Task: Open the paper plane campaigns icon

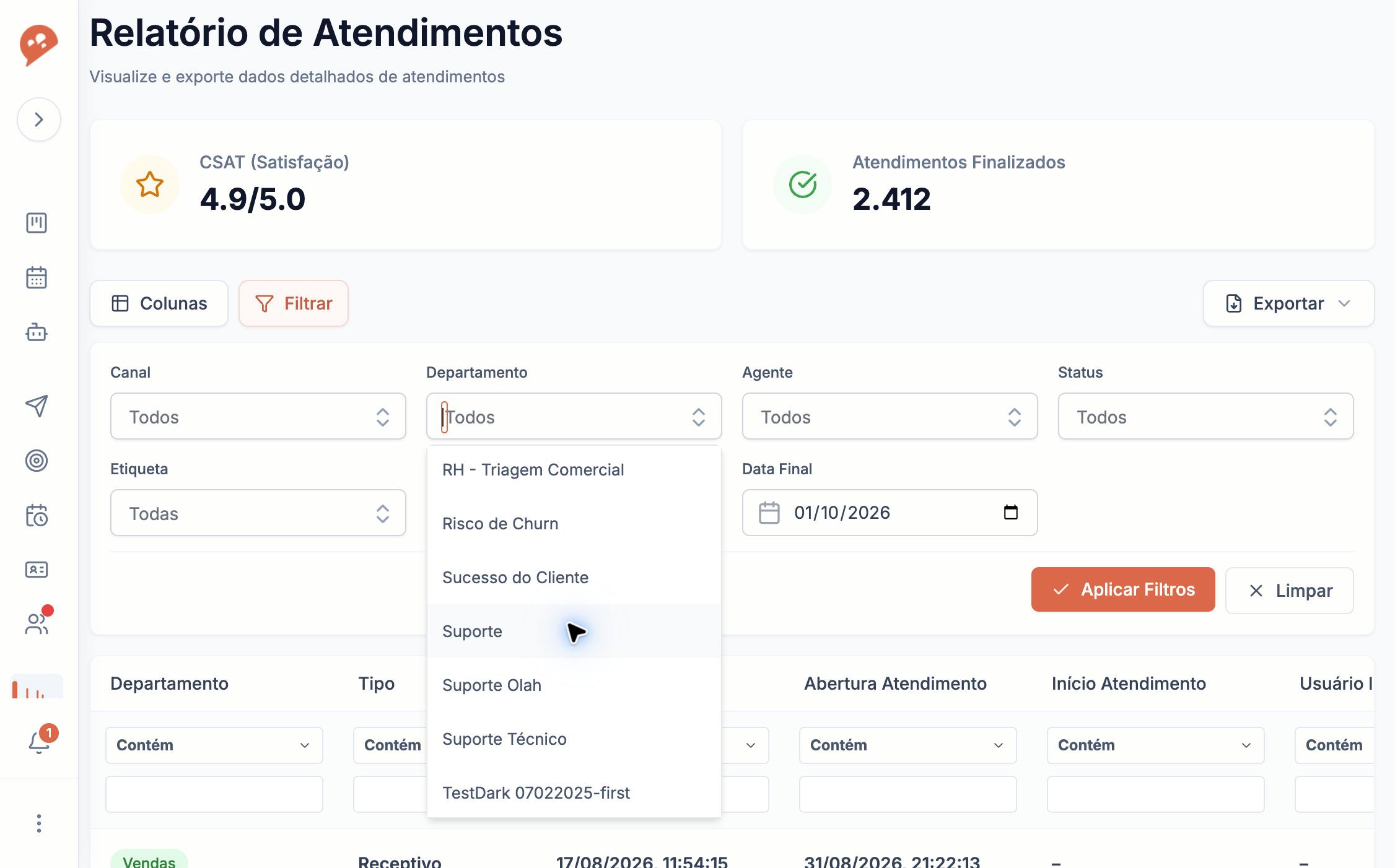Action: coord(37,406)
